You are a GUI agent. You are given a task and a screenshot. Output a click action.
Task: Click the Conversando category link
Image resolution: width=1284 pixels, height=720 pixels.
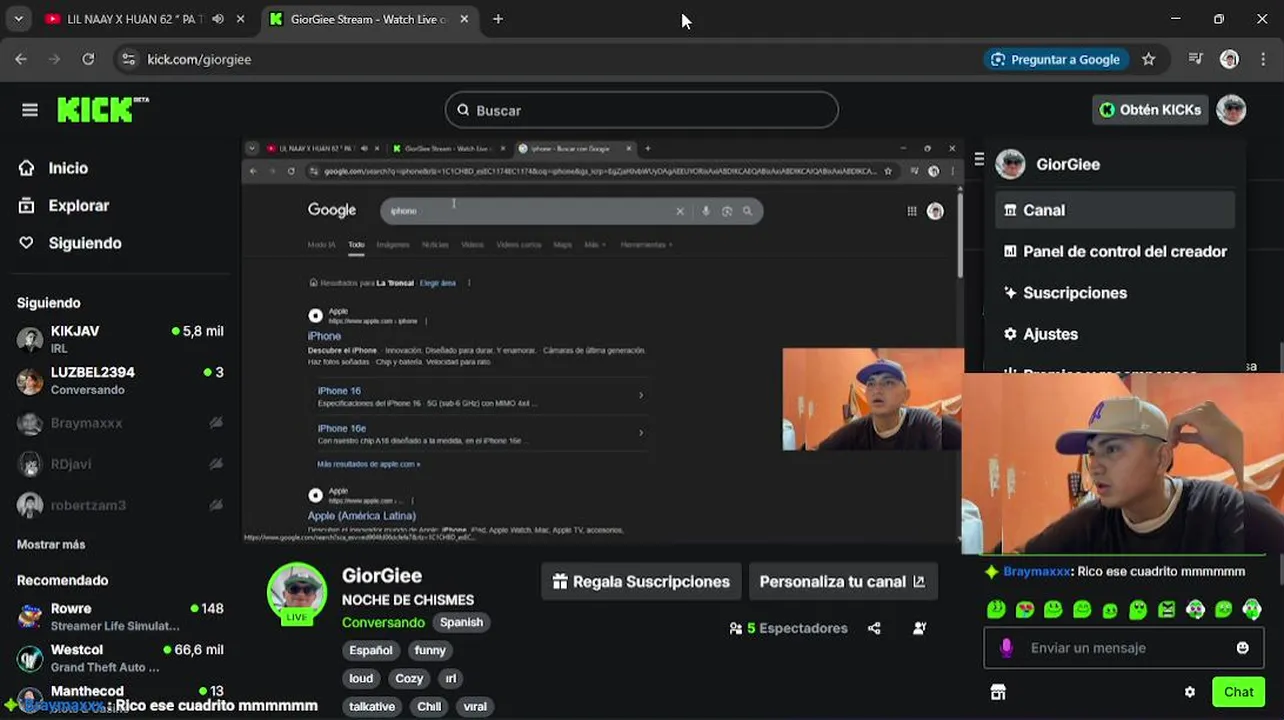[383, 622]
